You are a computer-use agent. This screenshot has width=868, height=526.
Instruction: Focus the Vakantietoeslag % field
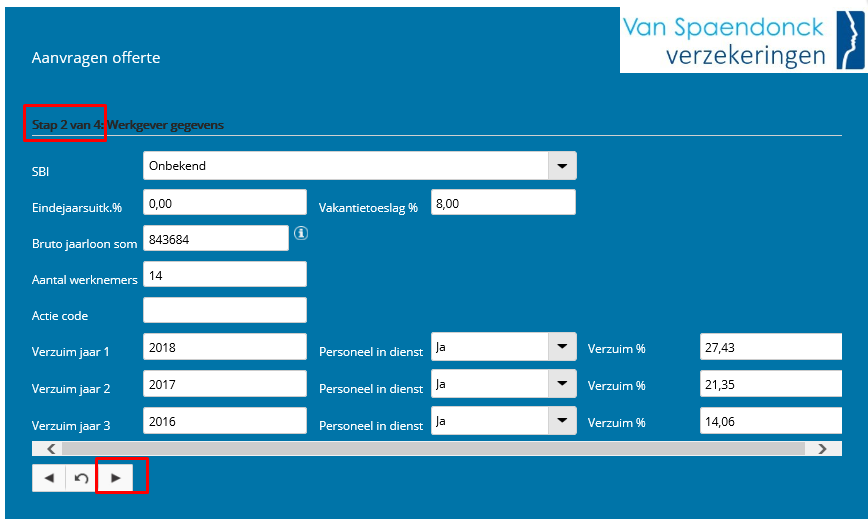point(503,202)
